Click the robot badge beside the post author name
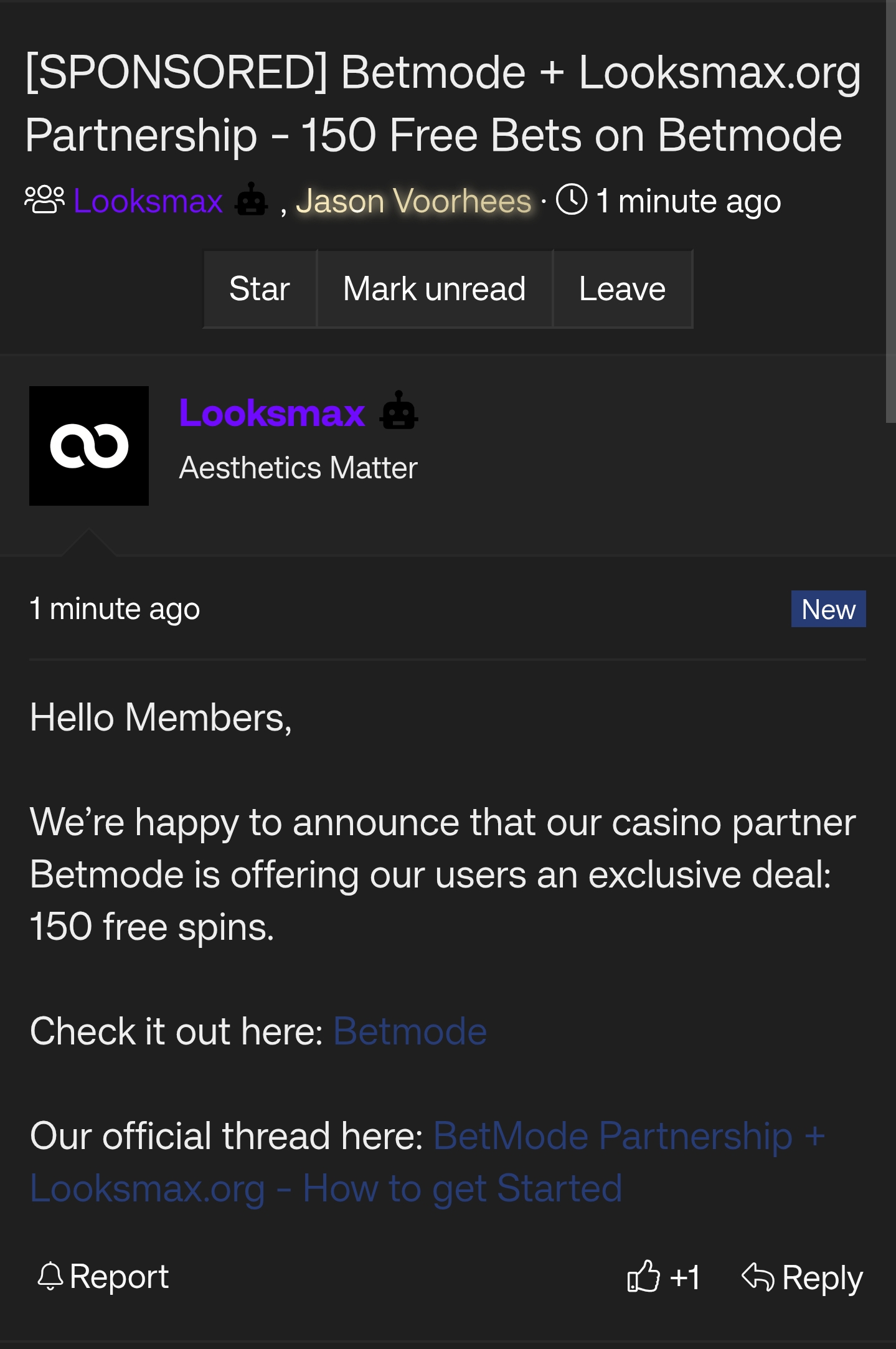896x1349 pixels. pos(398,411)
